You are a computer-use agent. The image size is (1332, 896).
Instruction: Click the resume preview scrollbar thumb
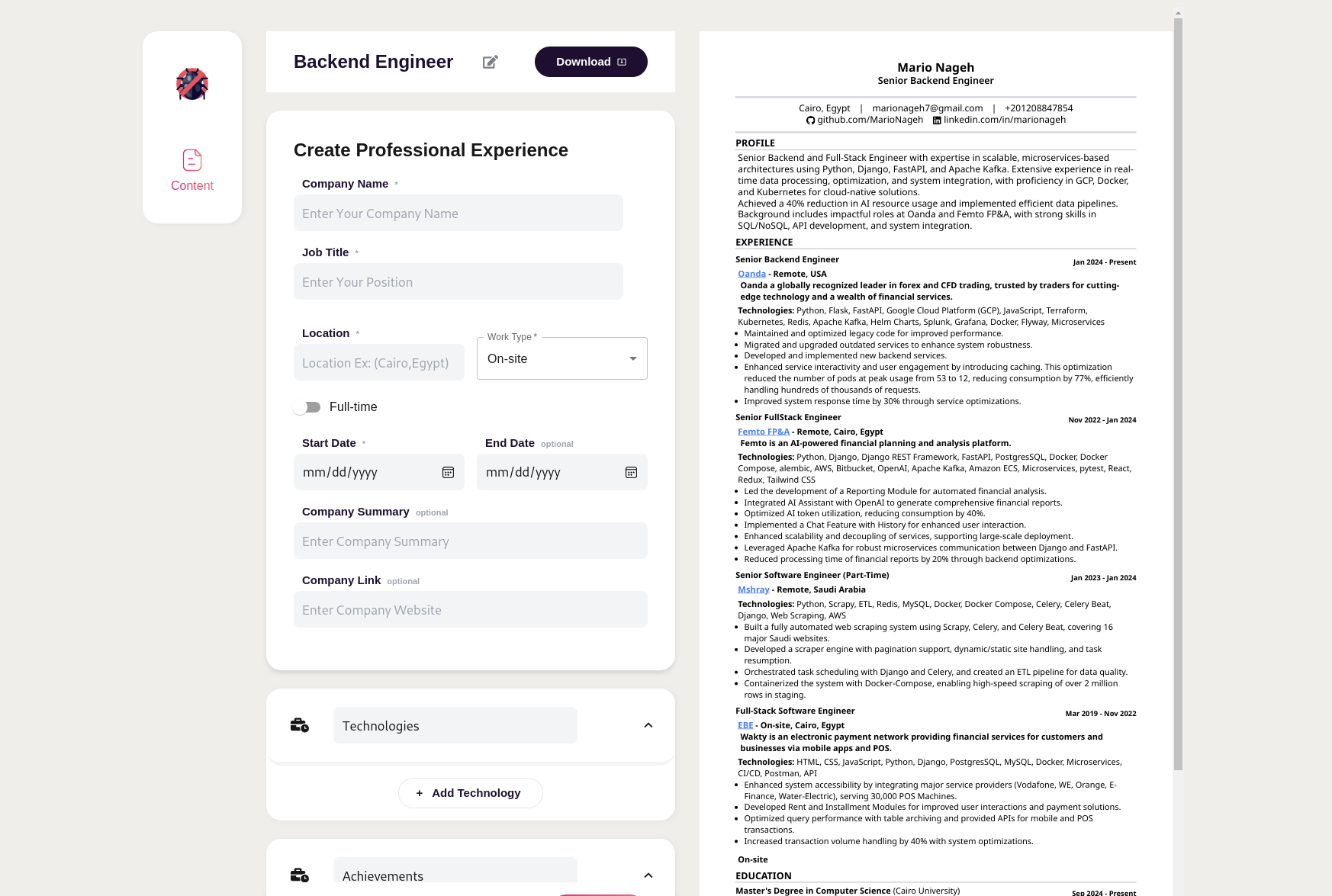(x=1178, y=394)
